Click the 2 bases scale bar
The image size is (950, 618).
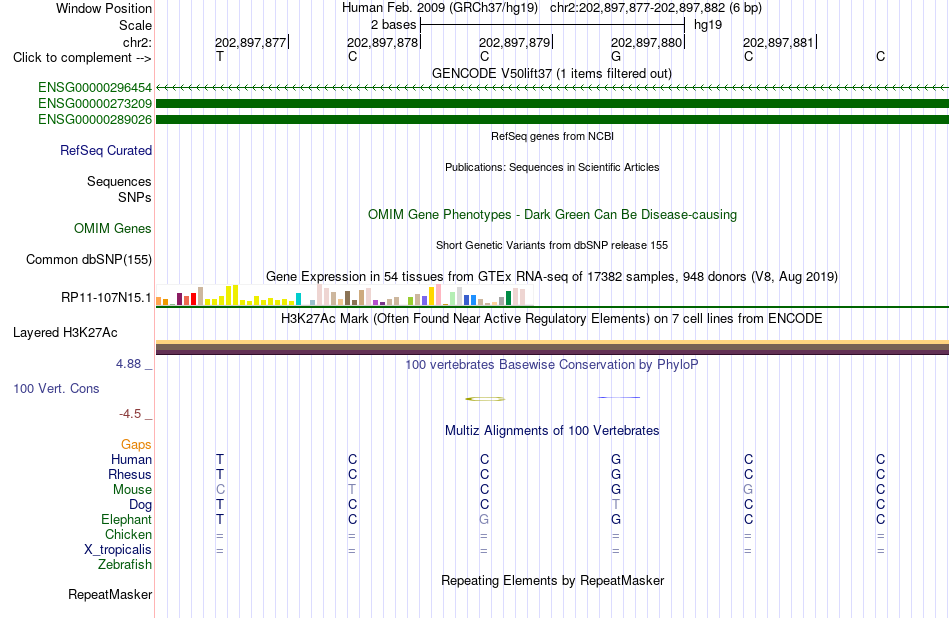tap(552, 25)
